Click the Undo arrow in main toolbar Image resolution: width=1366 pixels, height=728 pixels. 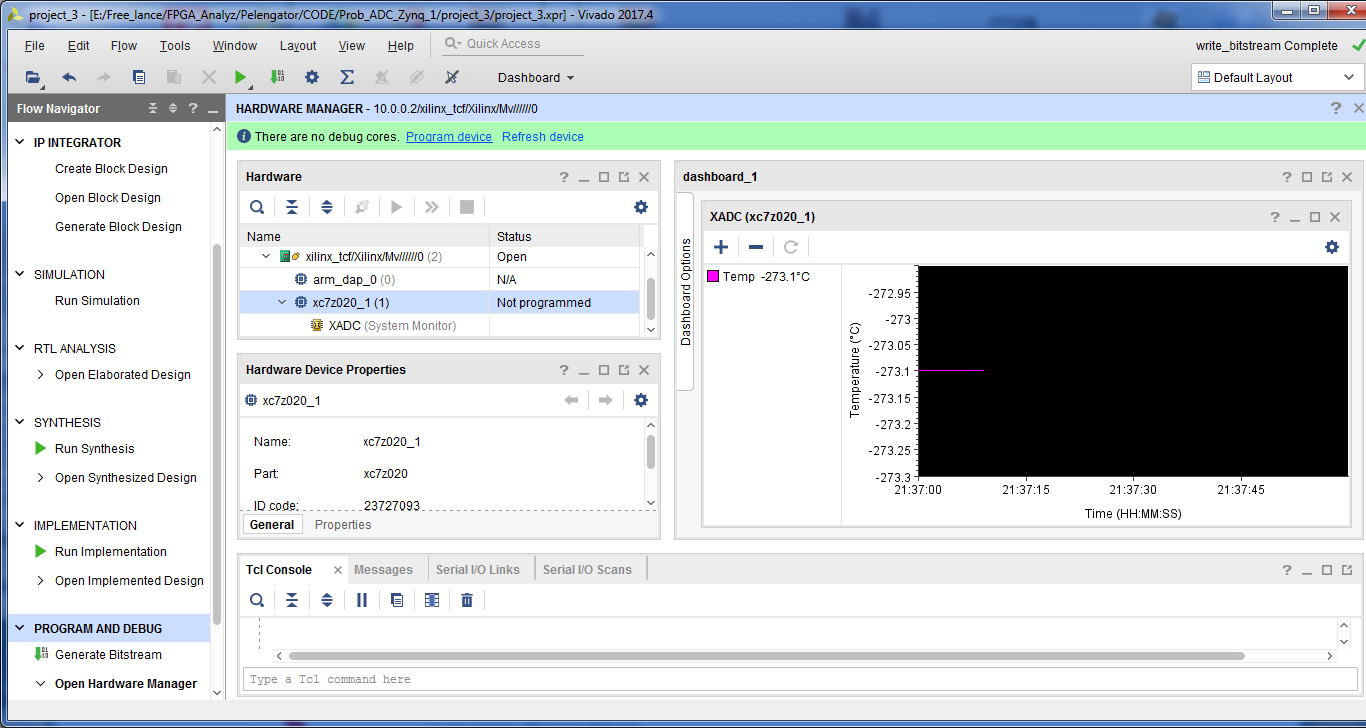(x=69, y=77)
